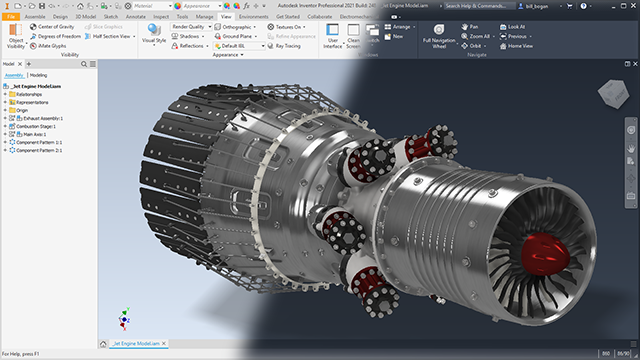Activate Look At command

pyautogui.click(x=512, y=27)
